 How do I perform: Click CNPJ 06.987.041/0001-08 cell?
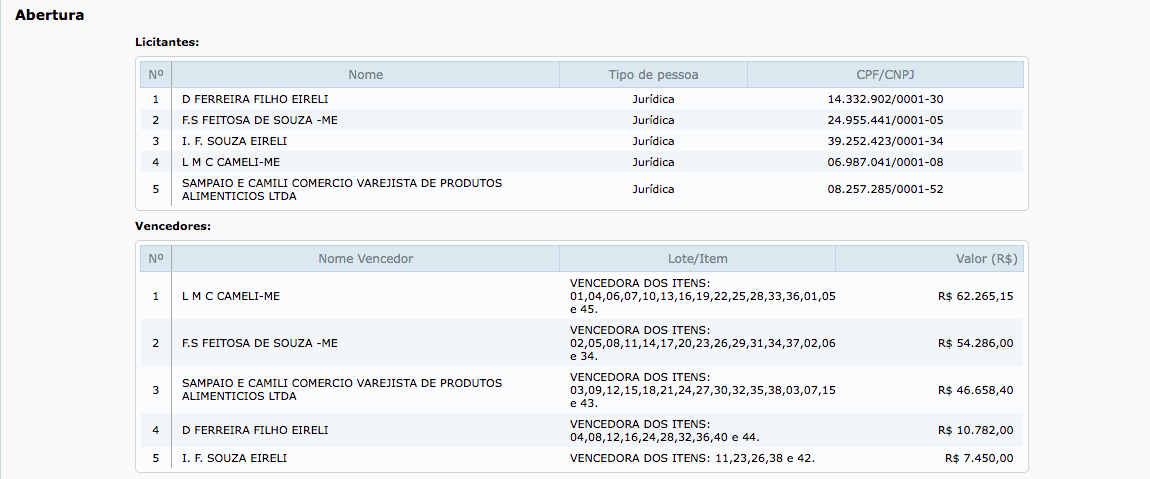[885, 162]
